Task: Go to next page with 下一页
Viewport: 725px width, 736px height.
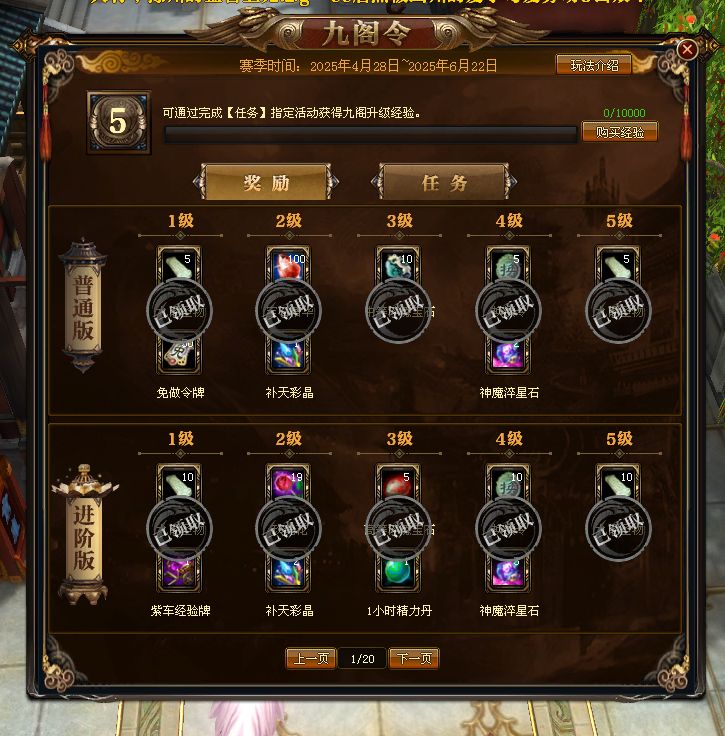Action: pyautogui.click(x=414, y=658)
